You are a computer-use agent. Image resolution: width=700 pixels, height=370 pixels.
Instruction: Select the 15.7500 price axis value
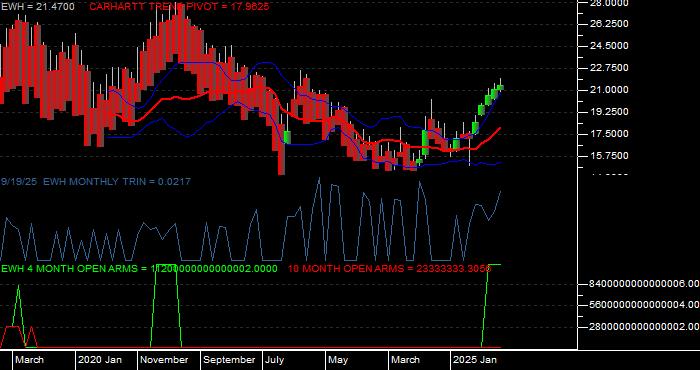(x=610, y=156)
